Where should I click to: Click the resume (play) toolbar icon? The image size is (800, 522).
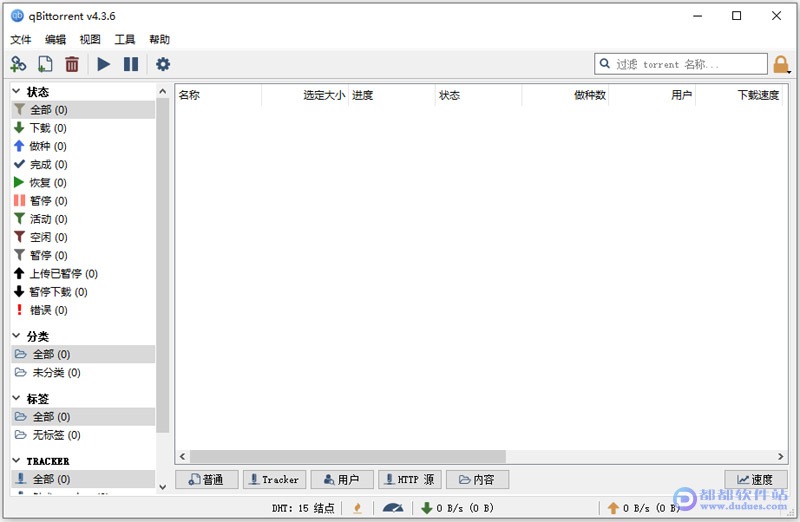point(104,64)
